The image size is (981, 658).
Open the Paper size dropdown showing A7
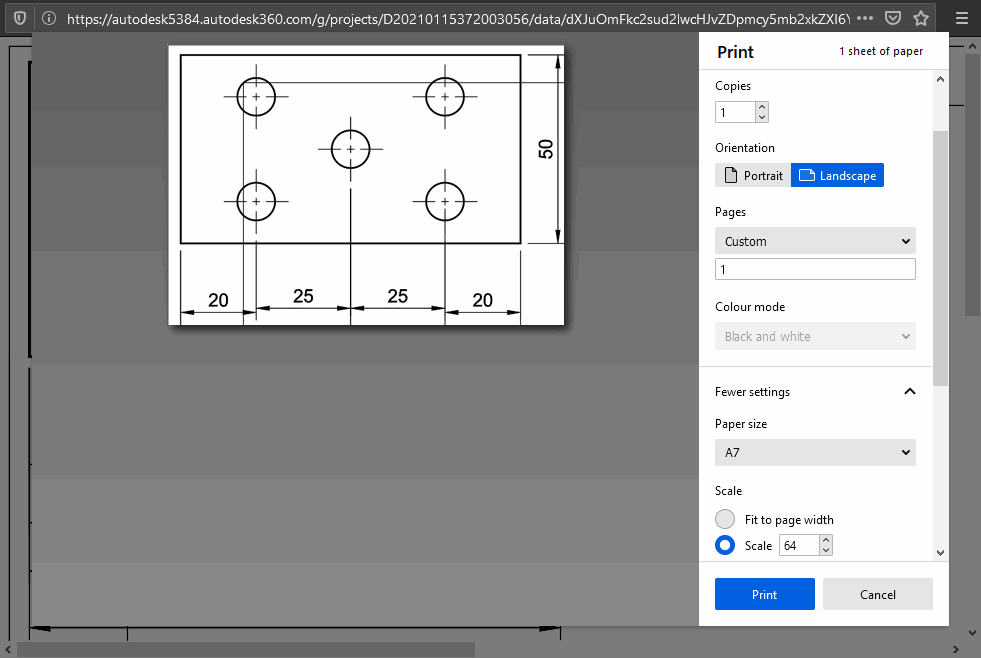(x=815, y=453)
